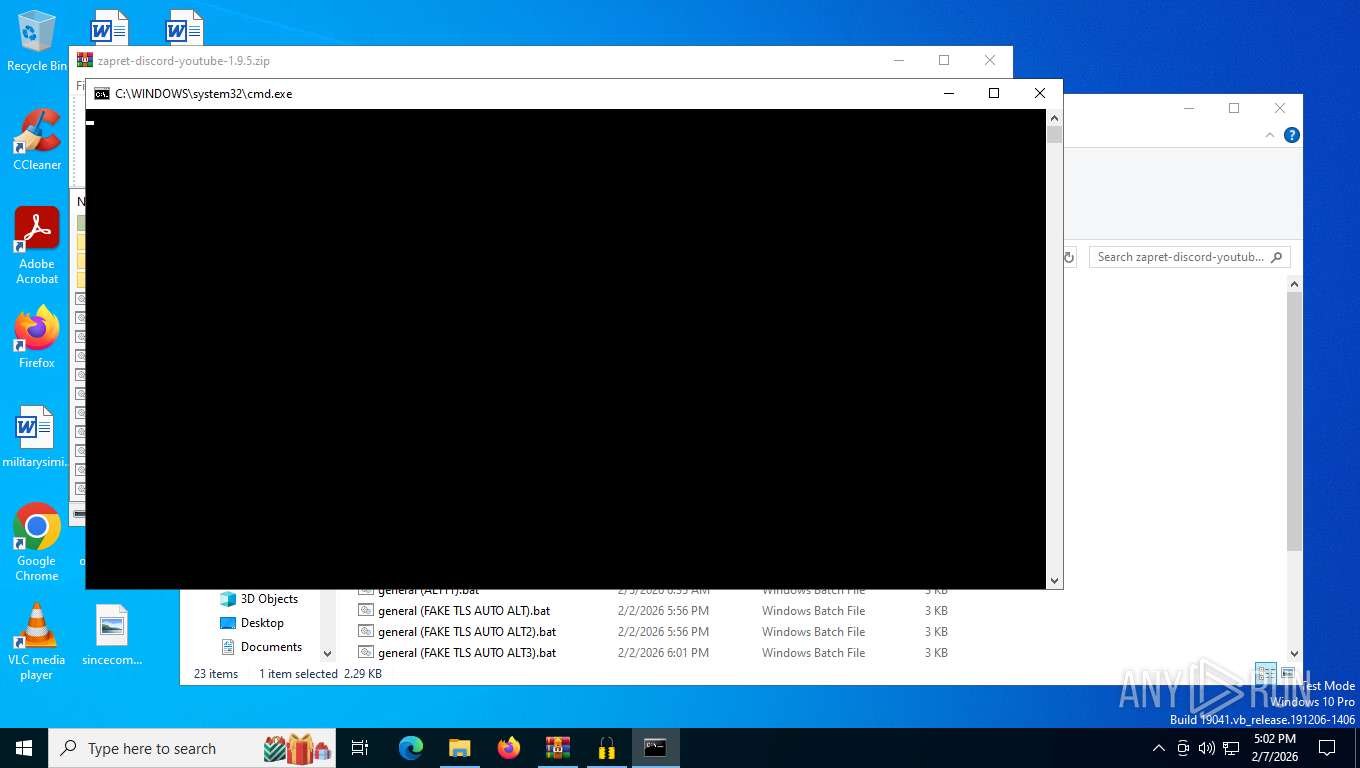Show hidden system tray icons
This screenshot has width=1360, height=768.
point(1159,748)
